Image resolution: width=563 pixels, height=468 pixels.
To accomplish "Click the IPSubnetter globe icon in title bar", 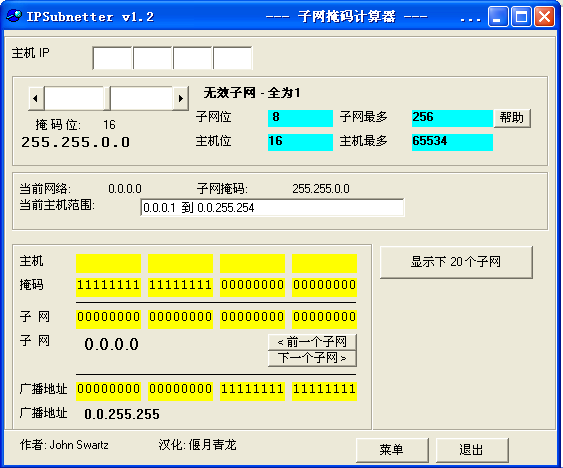I will 14,16.
